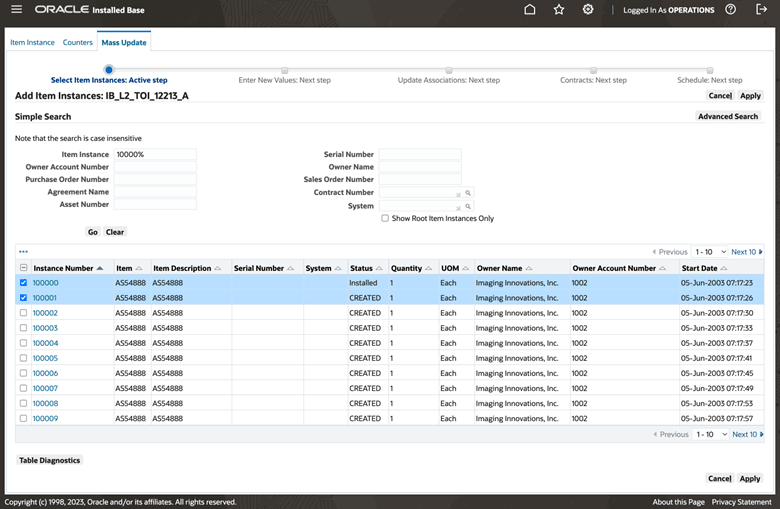Open settings gear icon
Screen dimensions: 780x509
point(588,9)
